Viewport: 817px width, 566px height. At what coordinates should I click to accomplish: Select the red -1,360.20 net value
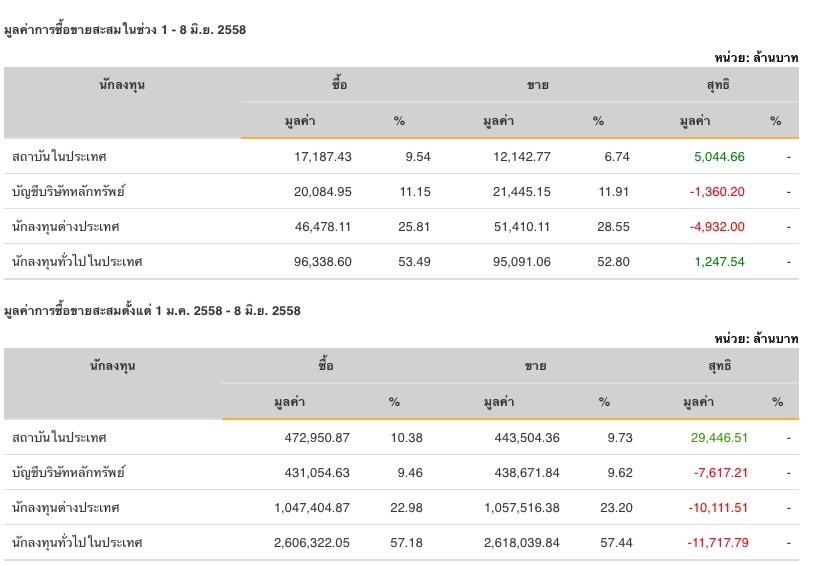pyautogui.click(x=717, y=191)
